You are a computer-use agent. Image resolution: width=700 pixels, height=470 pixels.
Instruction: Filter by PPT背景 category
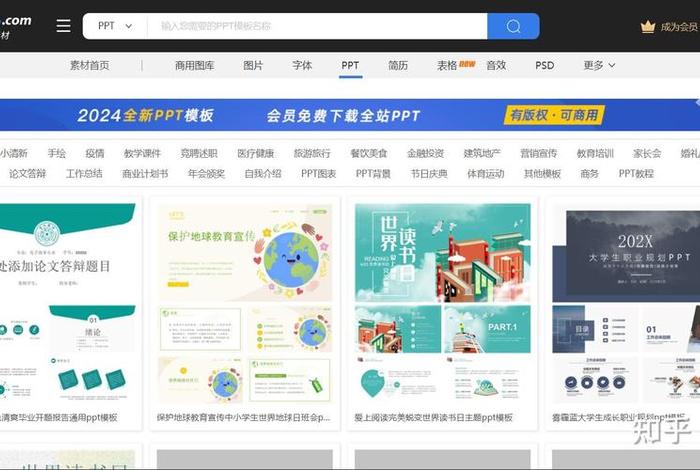[x=373, y=173]
